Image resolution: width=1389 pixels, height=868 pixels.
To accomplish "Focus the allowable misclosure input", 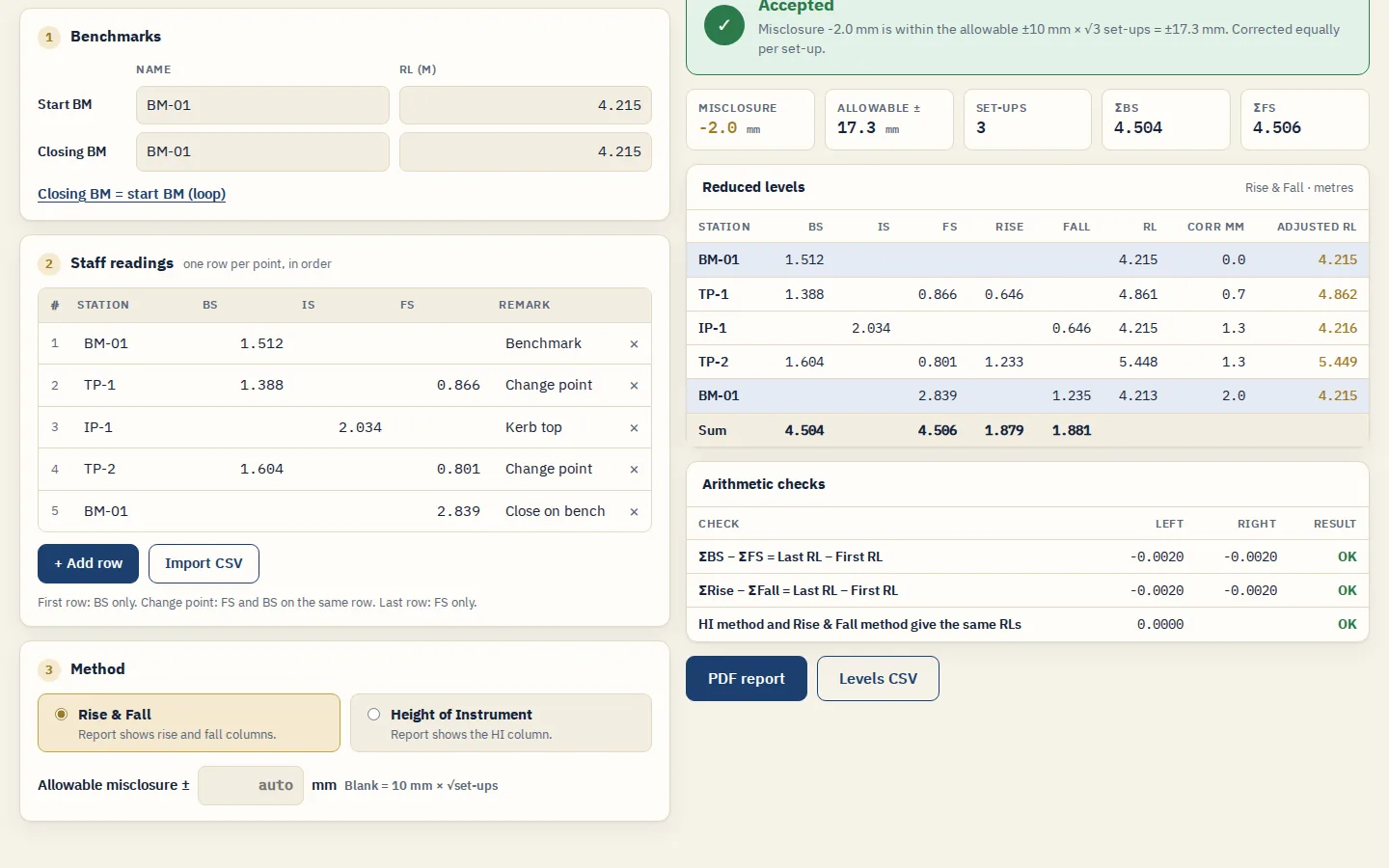I will (x=251, y=786).
